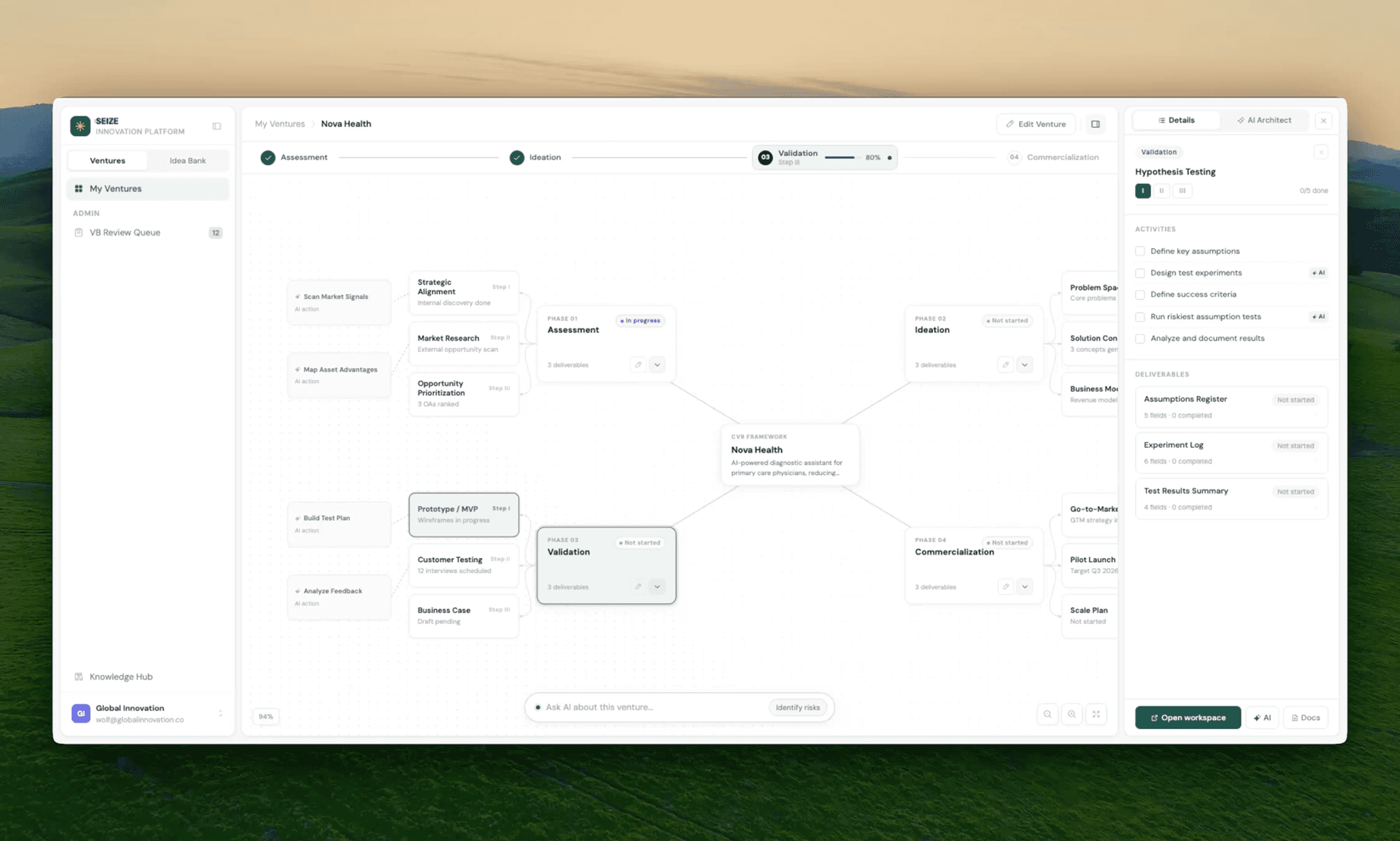
Task: Expand the Ideation phase card chevron
Action: coord(1025,364)
